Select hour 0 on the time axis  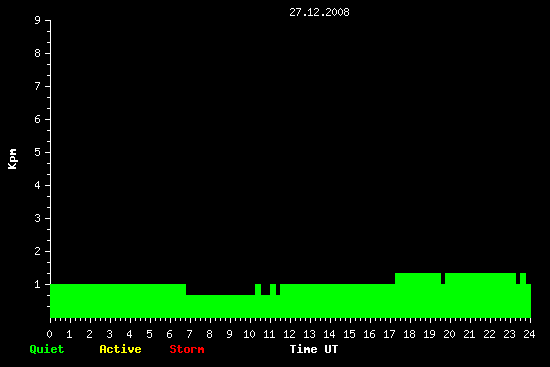pos(49,334)
